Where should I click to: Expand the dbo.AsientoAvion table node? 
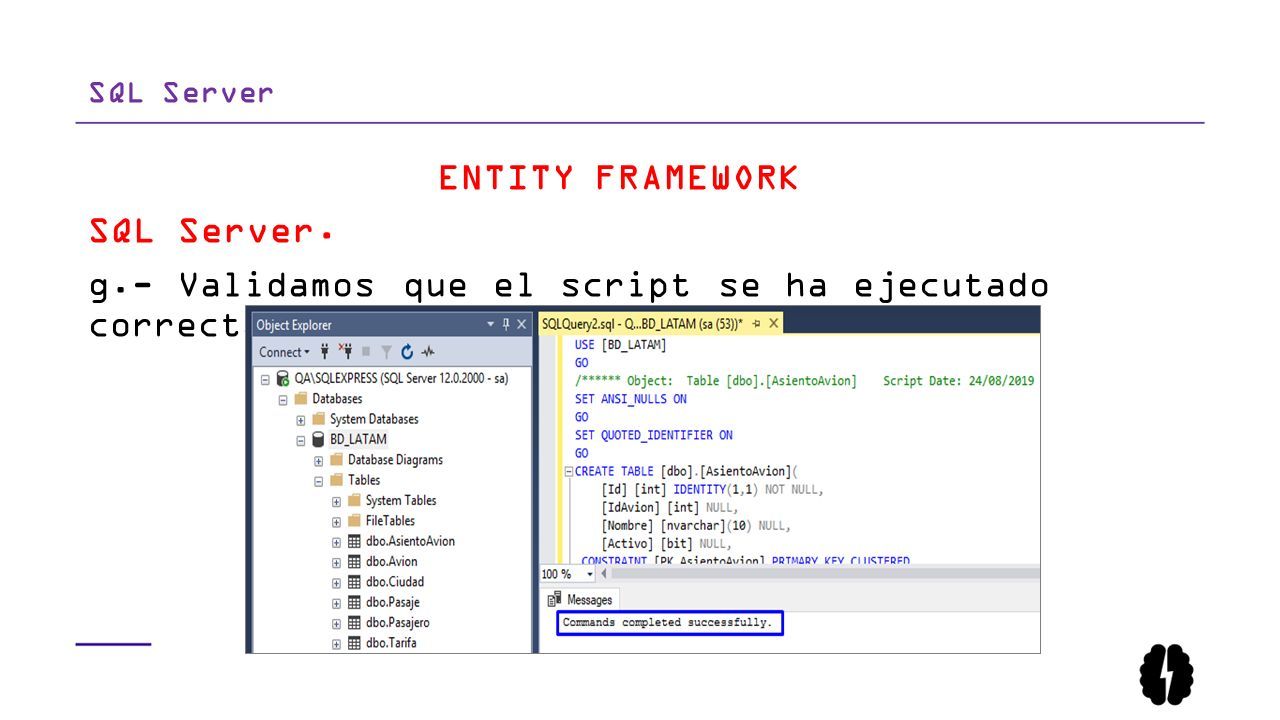coord(337,541)
